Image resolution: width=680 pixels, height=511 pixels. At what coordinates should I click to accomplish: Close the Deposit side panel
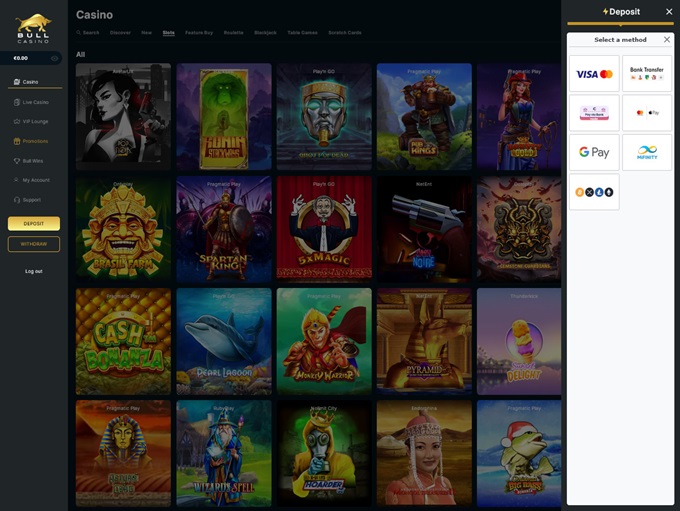click(669, 12)
